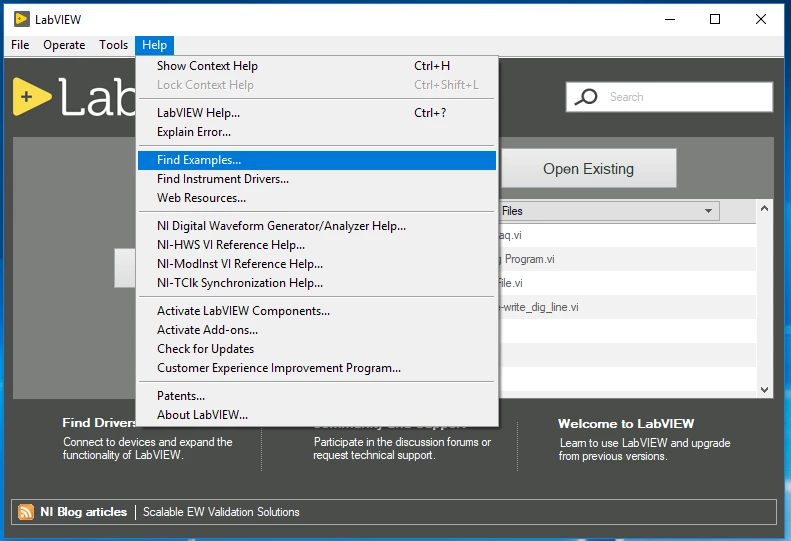Select Show Context Help
The width and height of the screenshot is (791, 541).
(317, 66)
